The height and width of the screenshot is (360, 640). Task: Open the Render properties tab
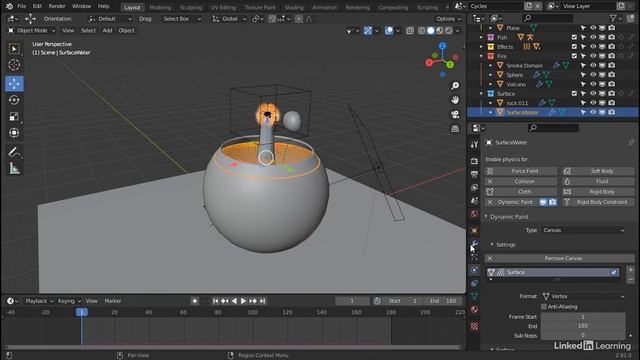click(x=474, y=161)
